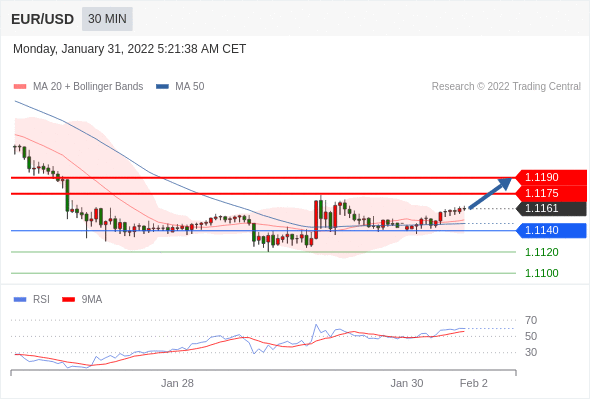
Task: Click the 9MA legend label
Action: 92,300
